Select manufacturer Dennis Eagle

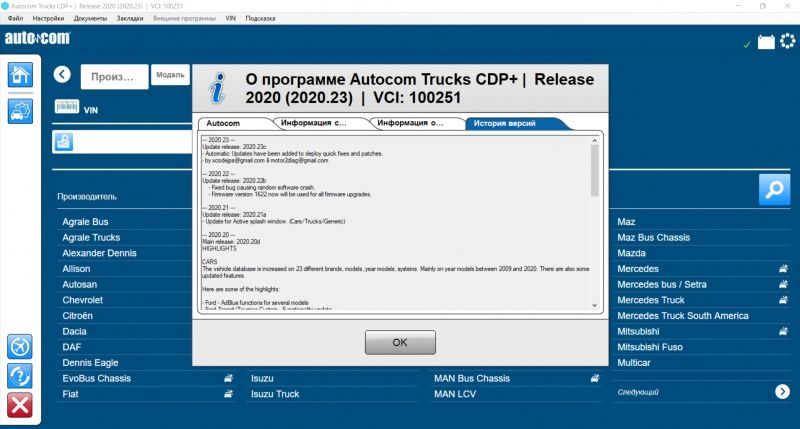[90, 363]
